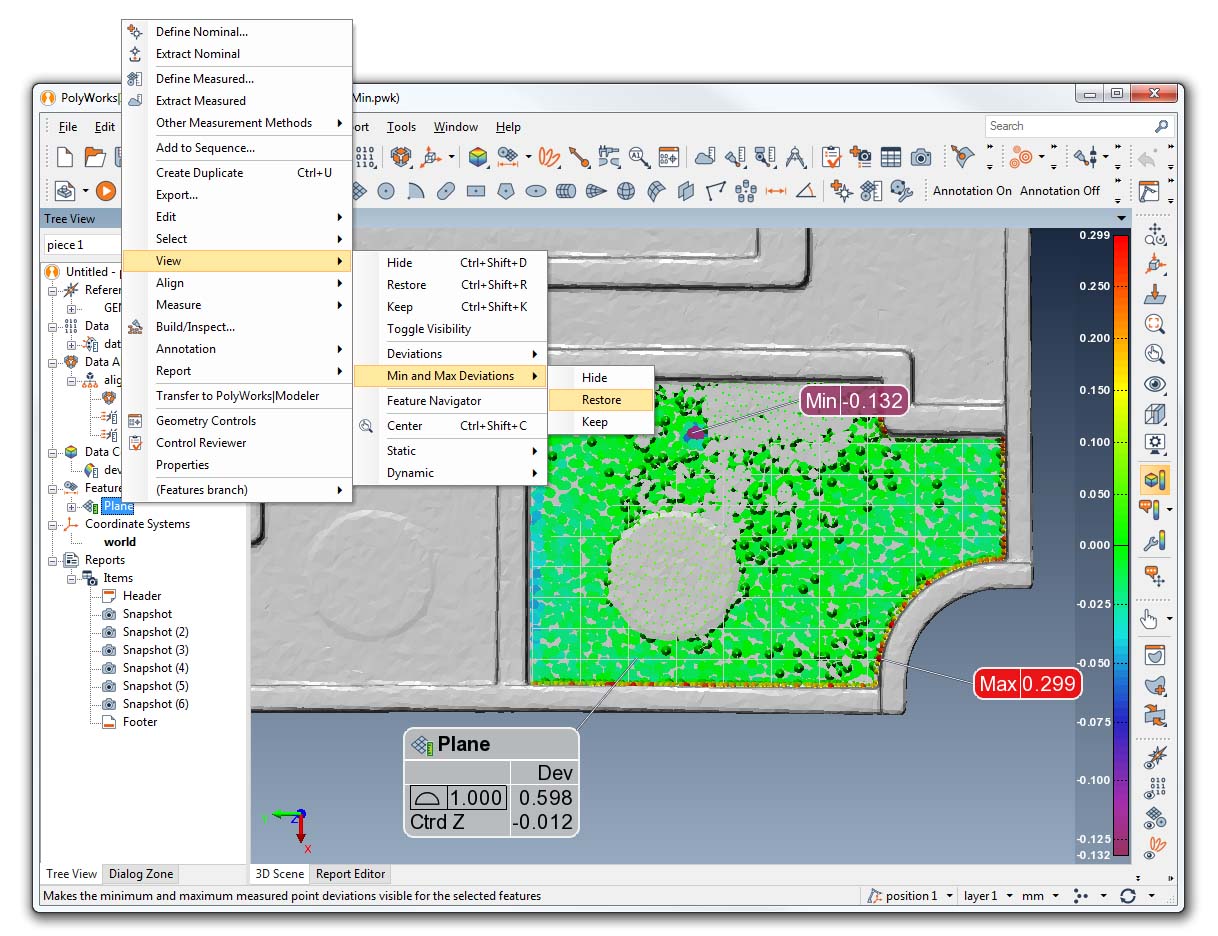Click the slot feature icon
The image size is (1218, 936).
point(447,191)
